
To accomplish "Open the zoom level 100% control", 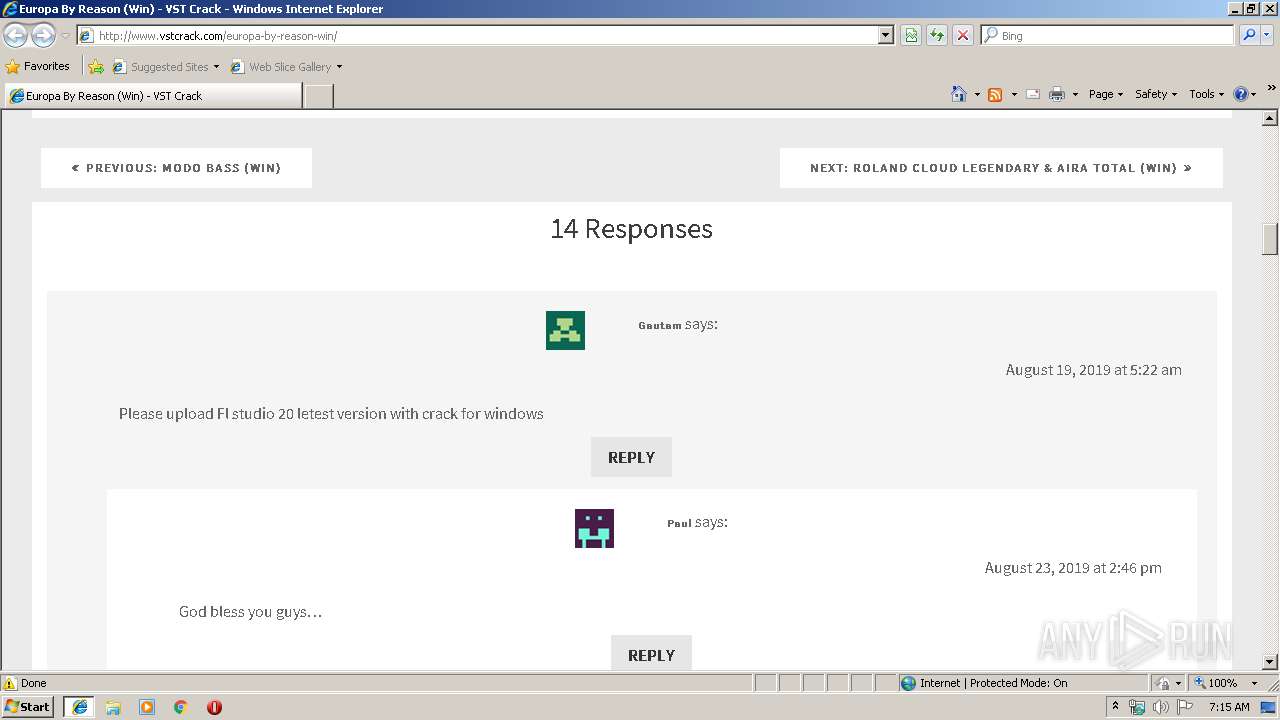I will coord(1216,683).
